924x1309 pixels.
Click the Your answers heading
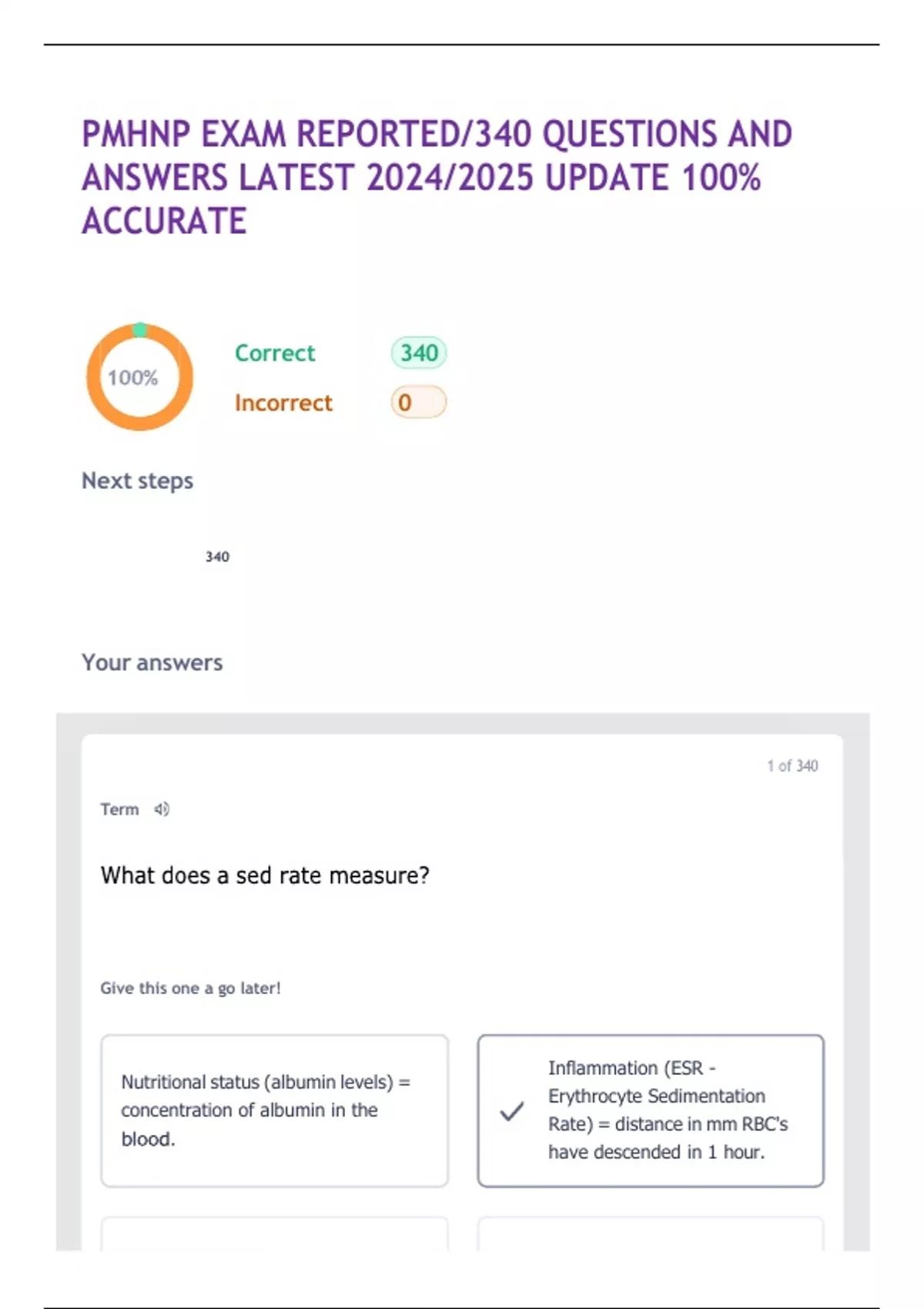click(152, 662)
